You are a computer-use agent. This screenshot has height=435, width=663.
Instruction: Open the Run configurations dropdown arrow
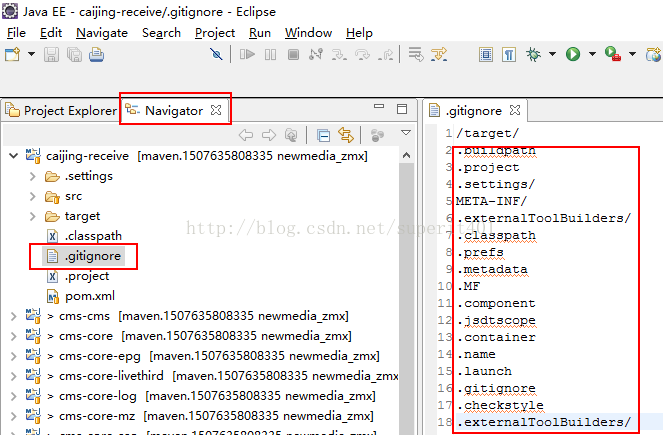[x=592, y=54]
